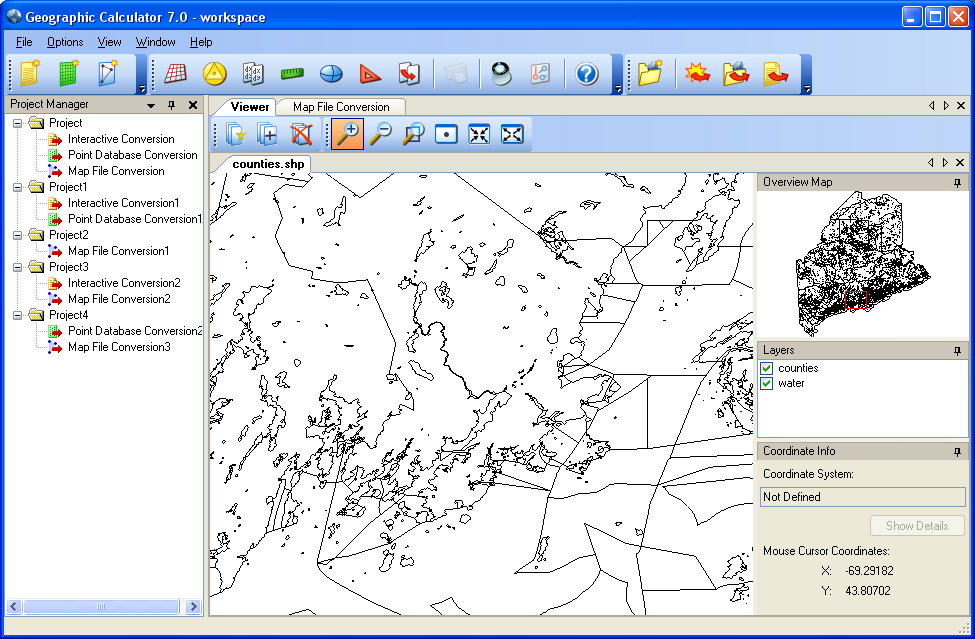The height and width of the screenshot is (639, 975).
Task: Click the Coordinate System Not Defined field
Action: click(862, 497)
